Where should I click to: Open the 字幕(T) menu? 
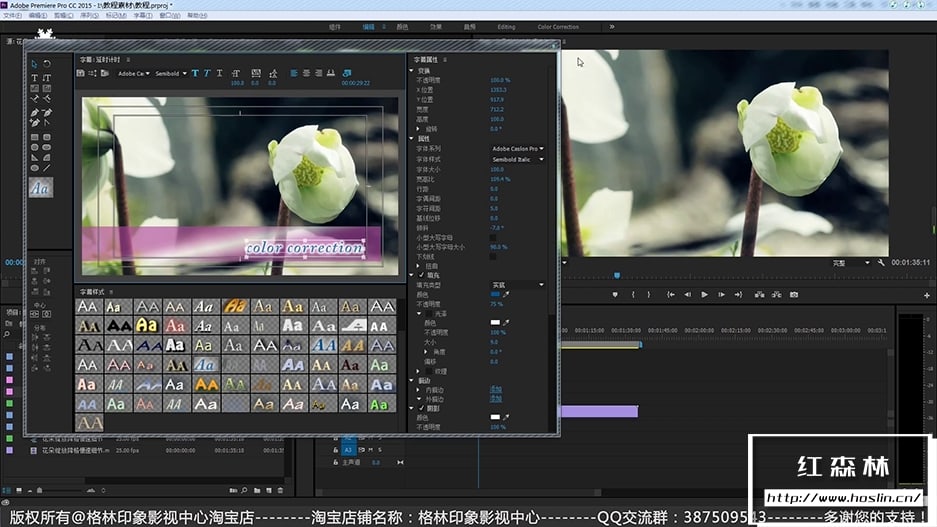(x=142, y=16)
